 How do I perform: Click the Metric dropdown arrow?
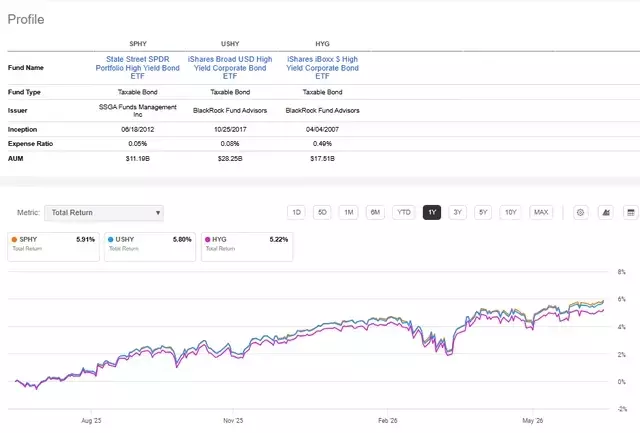coord(158,213)
